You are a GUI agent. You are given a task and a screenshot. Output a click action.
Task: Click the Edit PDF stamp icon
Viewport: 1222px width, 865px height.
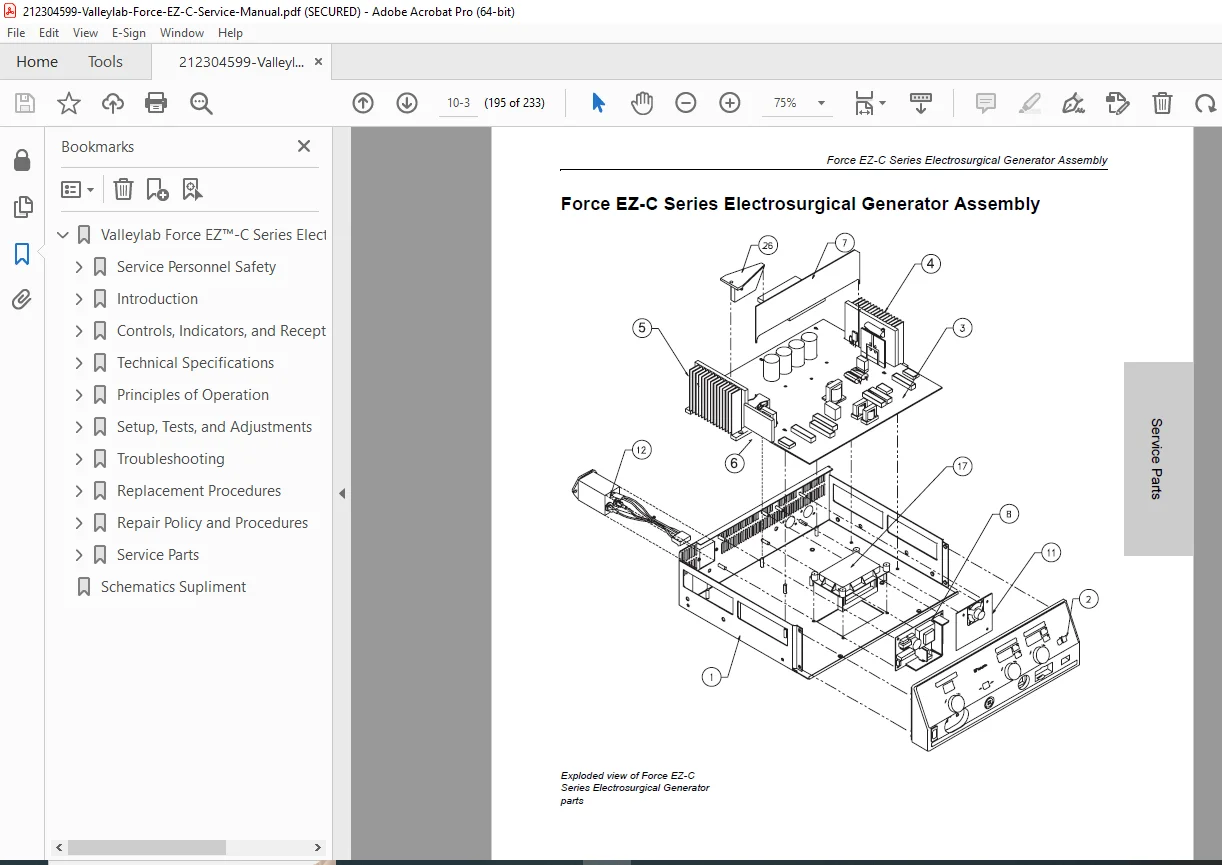[x=1118, y=103]
